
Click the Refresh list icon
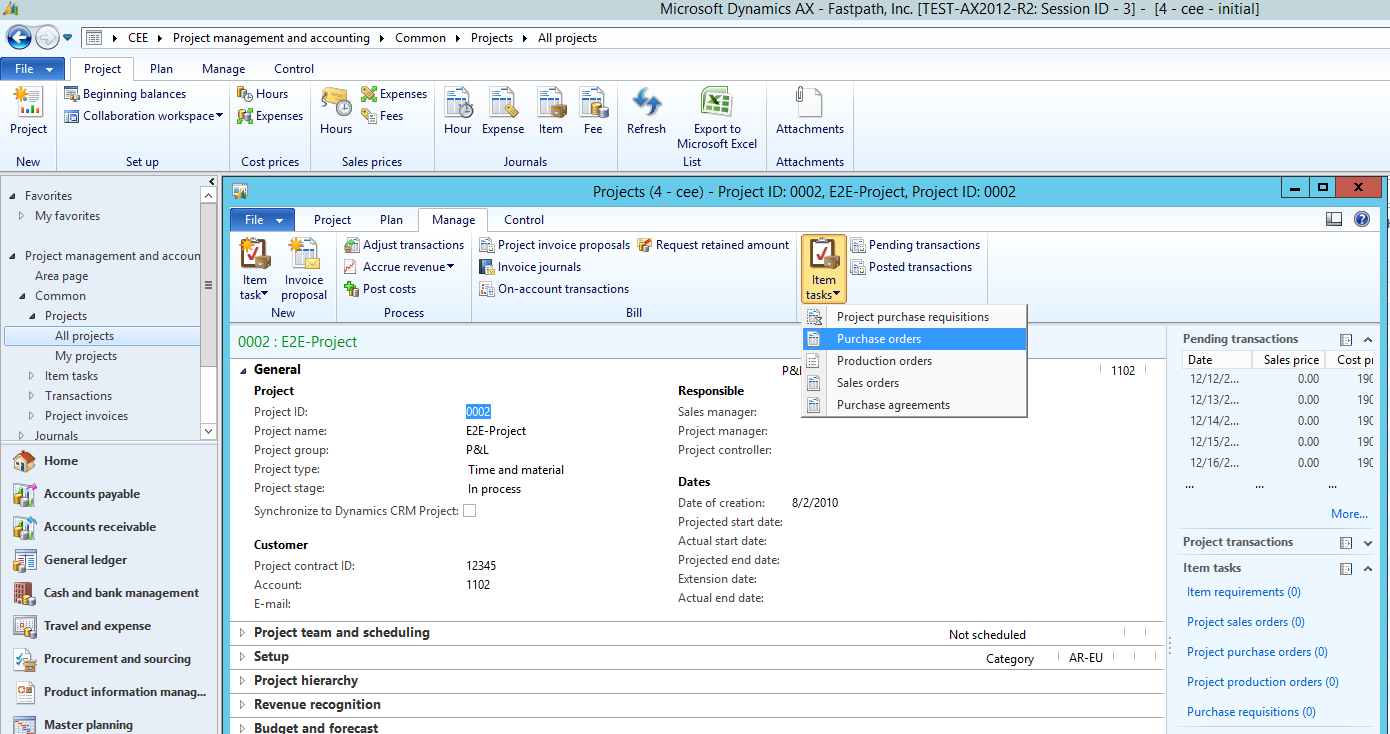coord(646,111)
